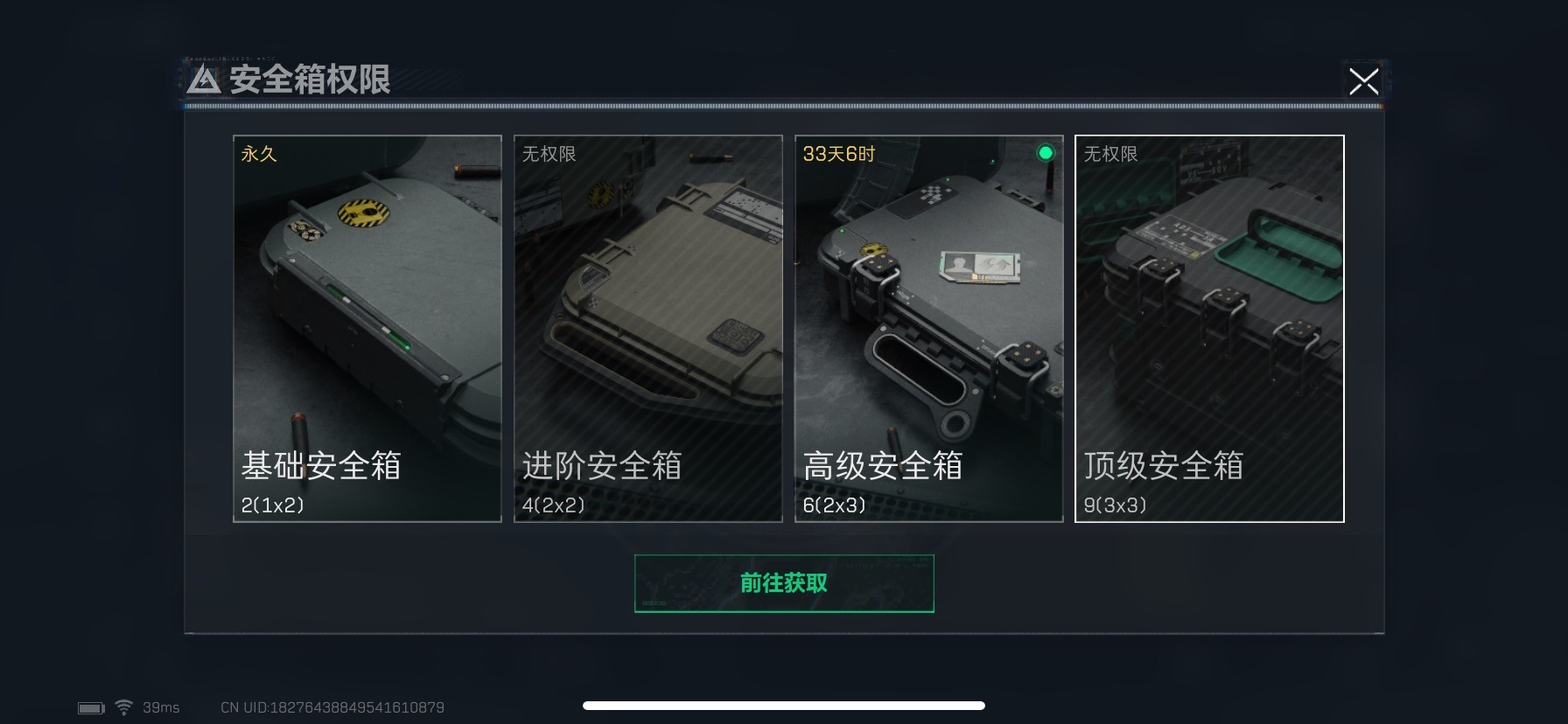
Task: Click the 6(2x3) capacity text
Action: click(x=834, y=505)
